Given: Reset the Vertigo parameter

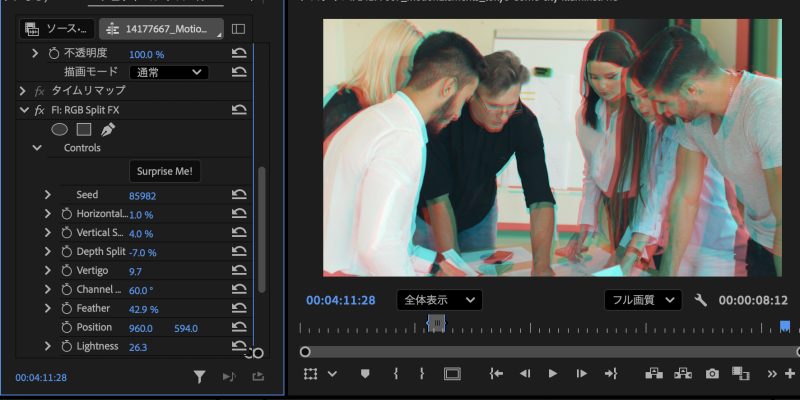Looking at the screenshot, I should click(x=239, y=271).
